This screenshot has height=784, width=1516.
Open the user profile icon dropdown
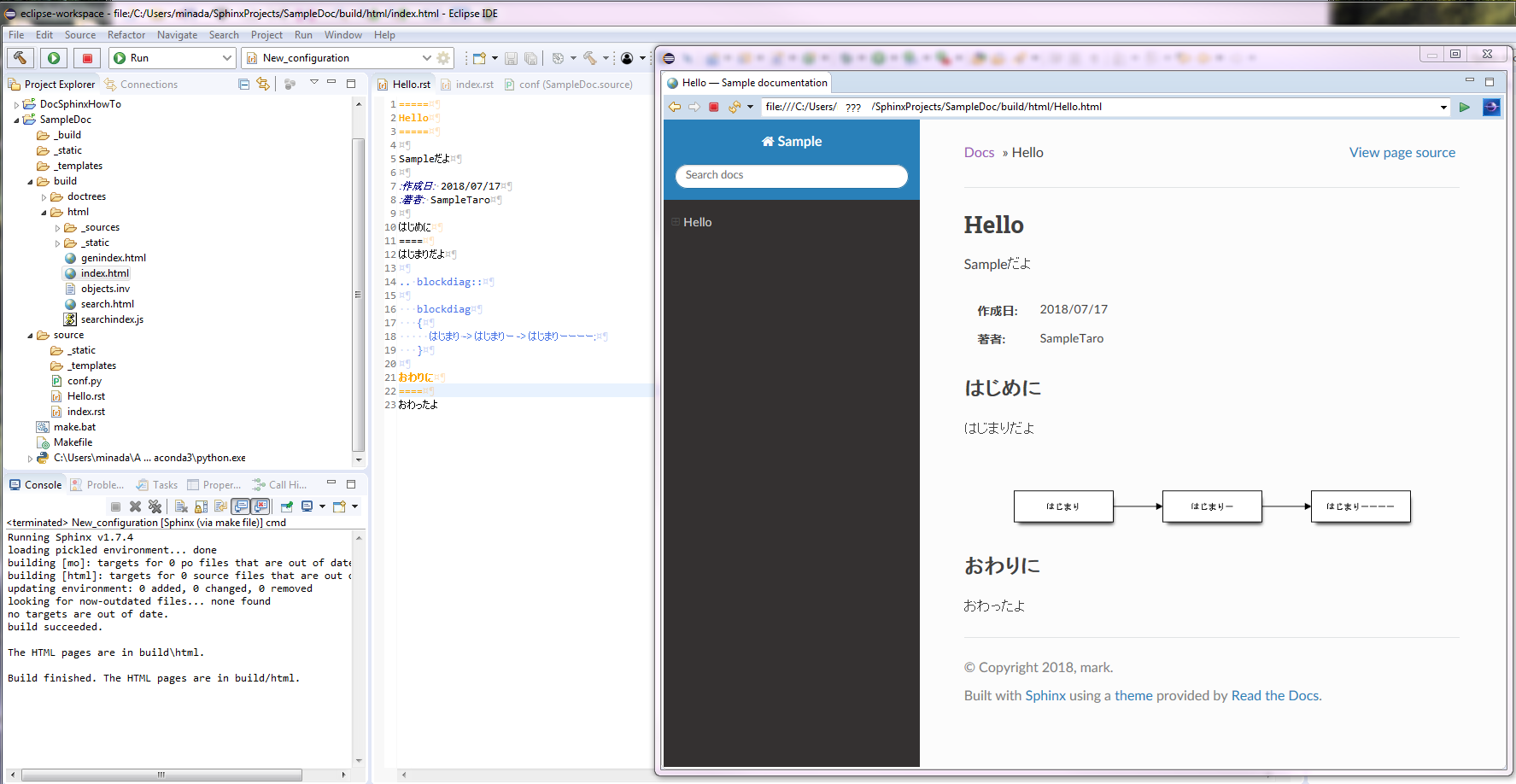coord(642,58)
